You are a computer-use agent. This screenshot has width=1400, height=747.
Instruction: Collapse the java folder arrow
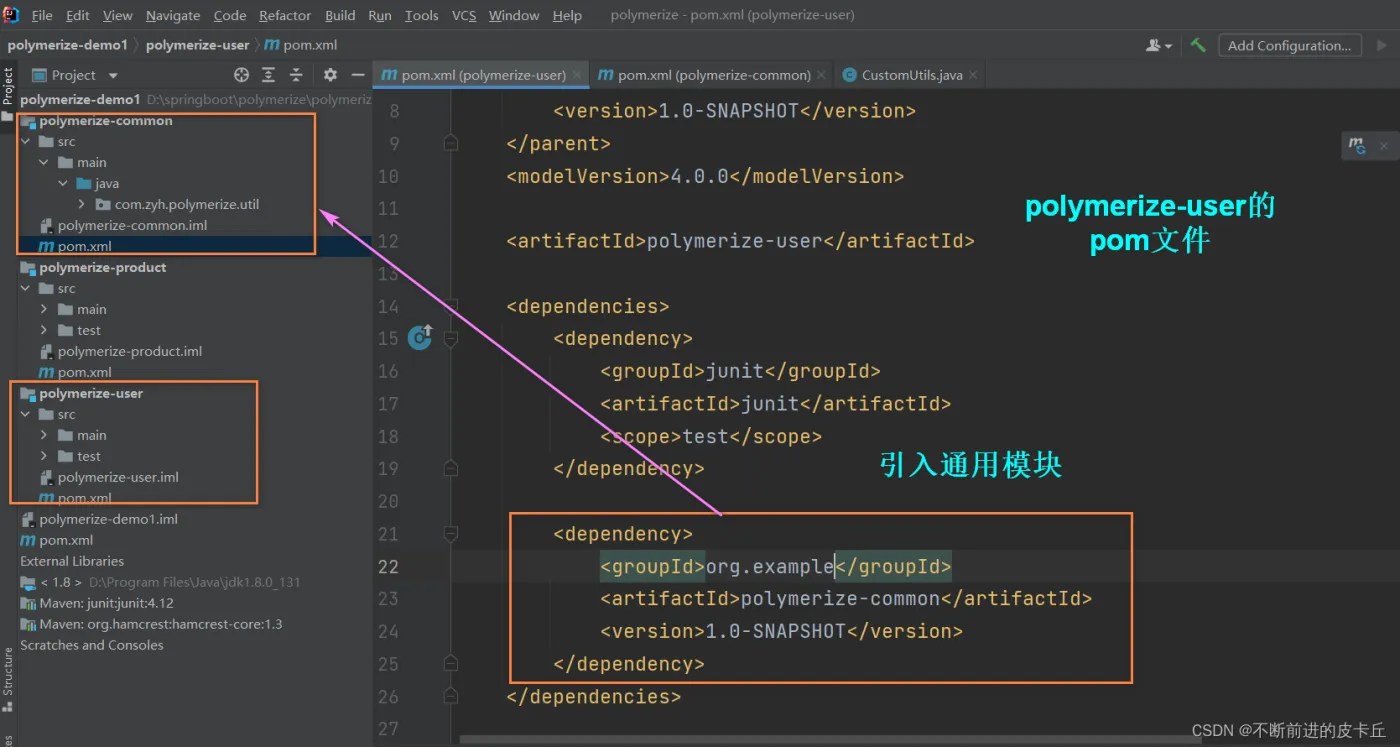tap(63, 184)
